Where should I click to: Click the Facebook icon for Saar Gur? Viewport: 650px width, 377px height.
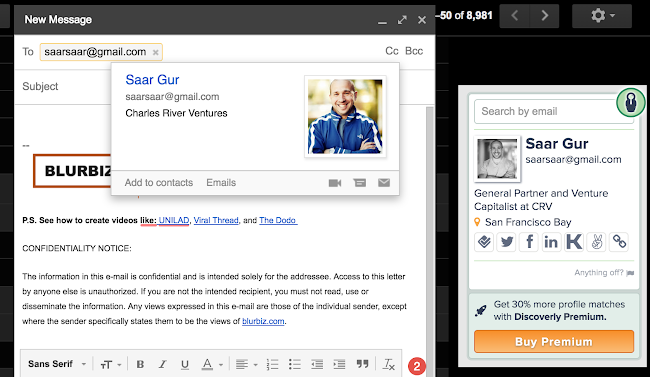click(529, 242)
